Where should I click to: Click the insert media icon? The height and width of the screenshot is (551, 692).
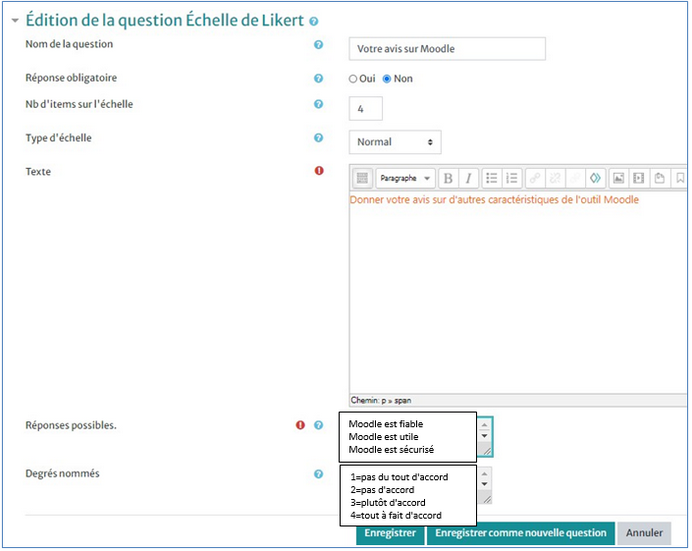639,178
